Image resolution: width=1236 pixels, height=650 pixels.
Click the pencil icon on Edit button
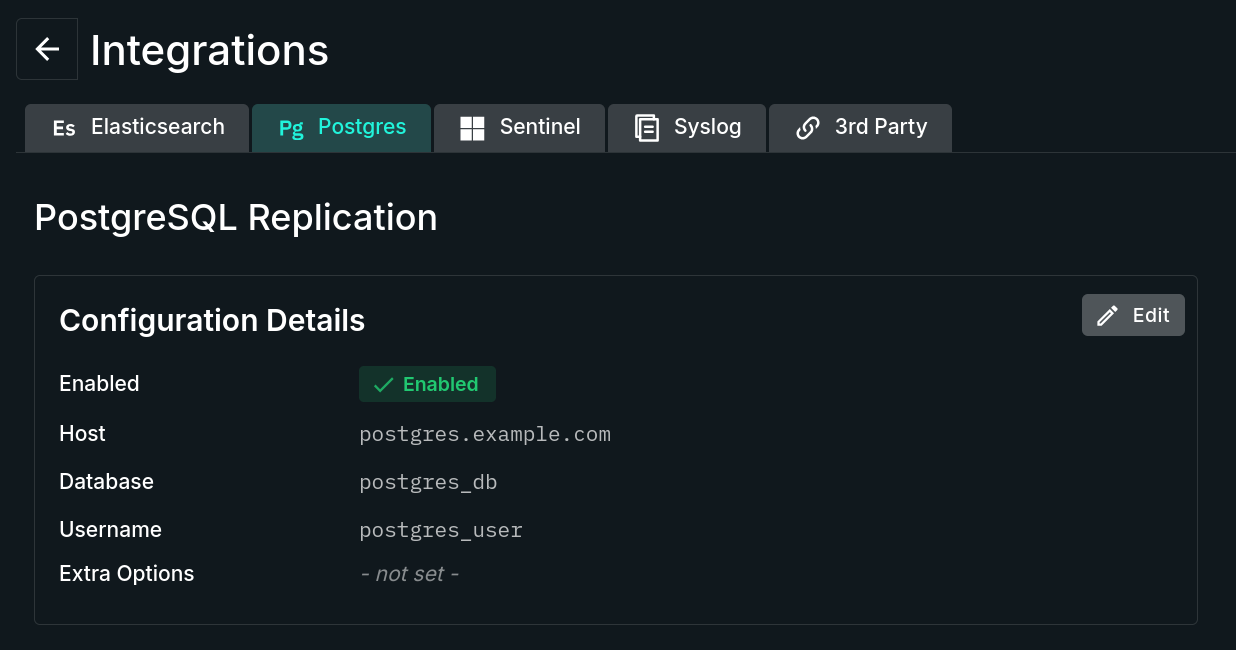click(1106, 314)
